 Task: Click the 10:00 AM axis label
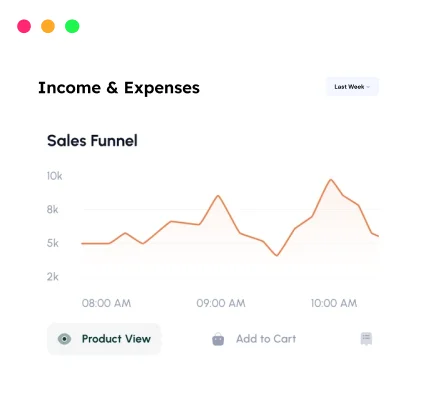pyautogui.click(x=334, y=303)
